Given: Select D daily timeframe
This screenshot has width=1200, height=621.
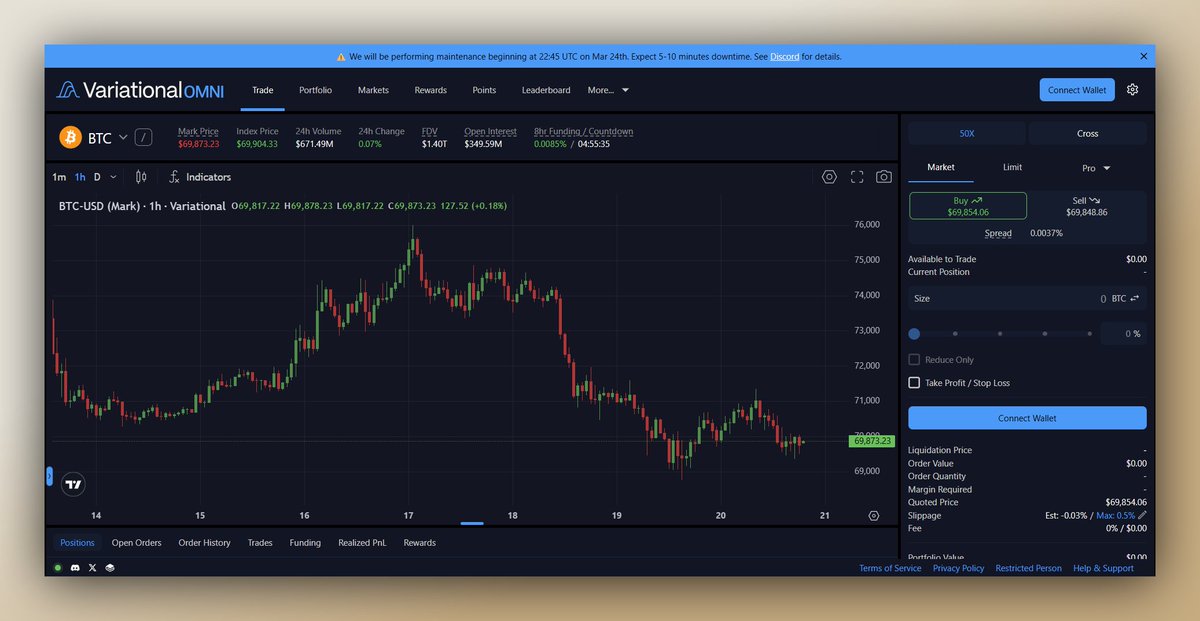Looking at the screenshot, I should 97,177.
